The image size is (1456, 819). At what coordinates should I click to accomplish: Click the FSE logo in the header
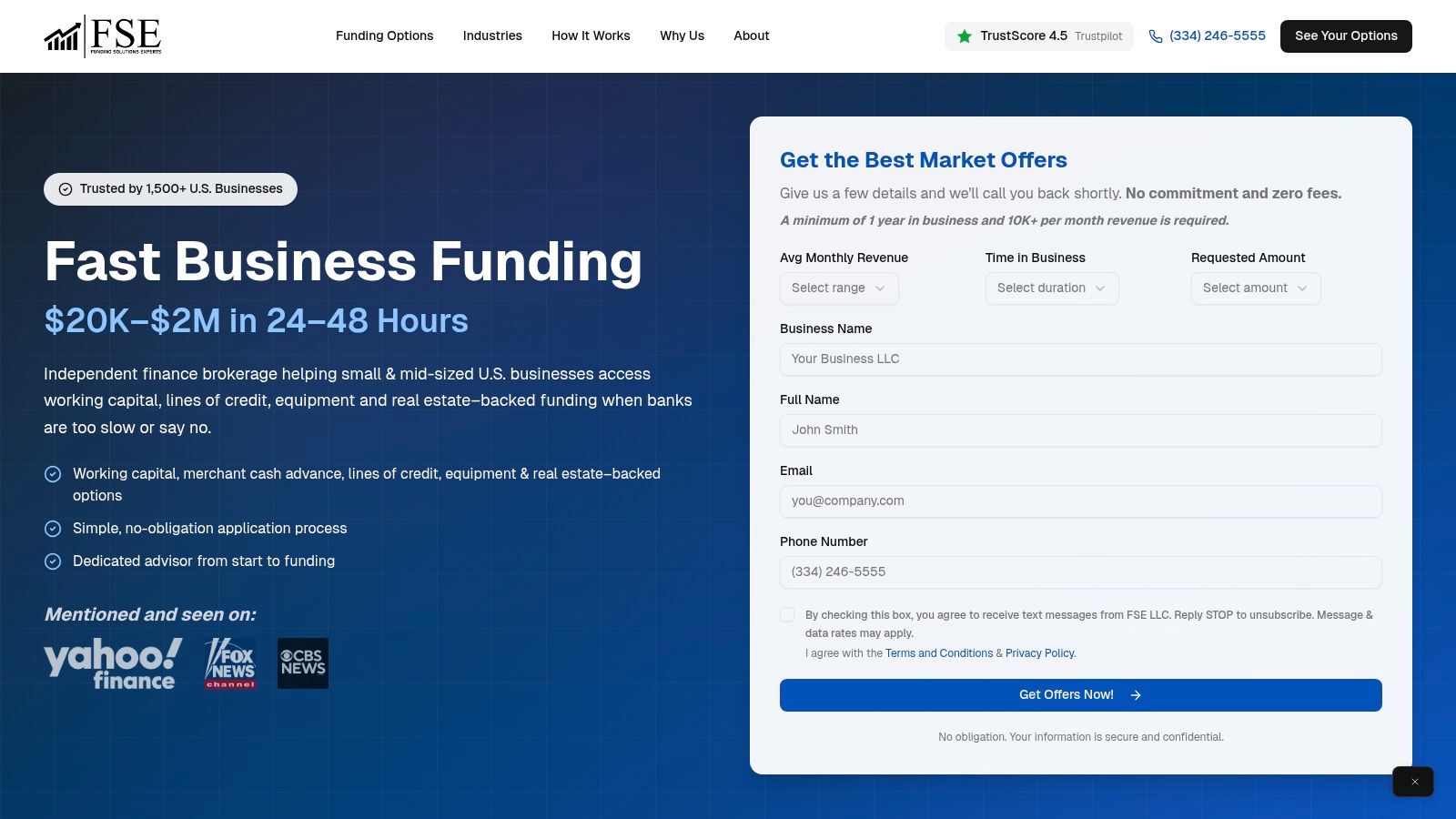(x=103, y=35)
